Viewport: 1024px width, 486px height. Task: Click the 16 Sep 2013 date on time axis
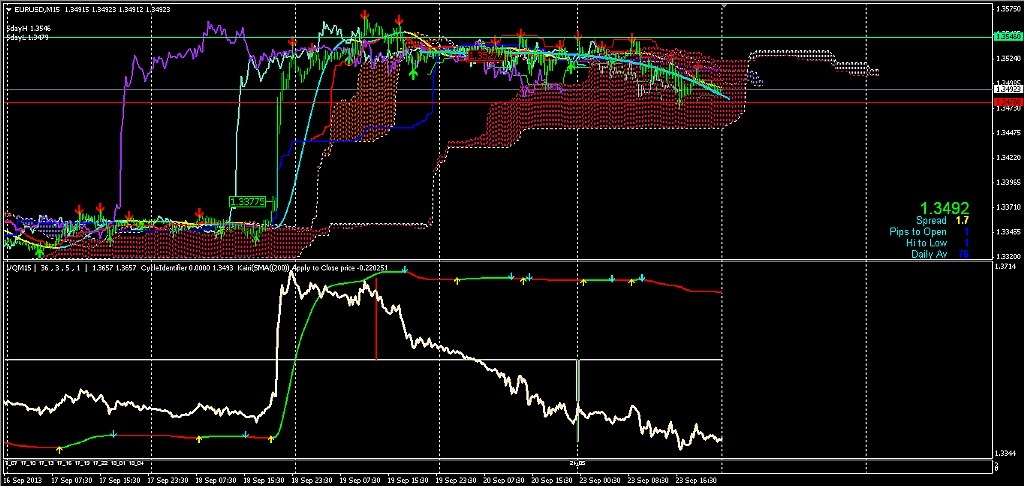coord(24,480)
